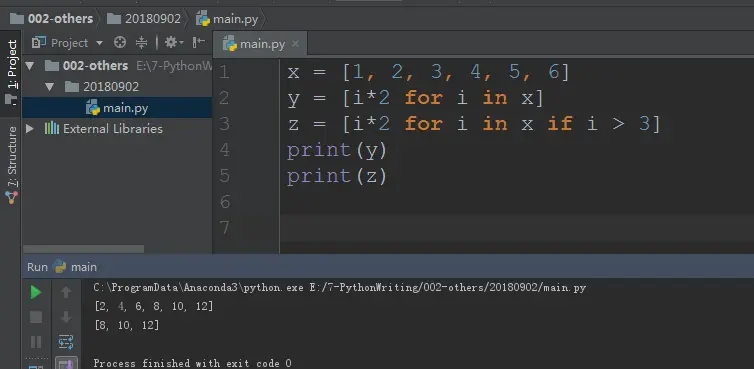Click 'Process finished with exit code 0' text
This screenshot has width=754, height=369.
point(192,363)
